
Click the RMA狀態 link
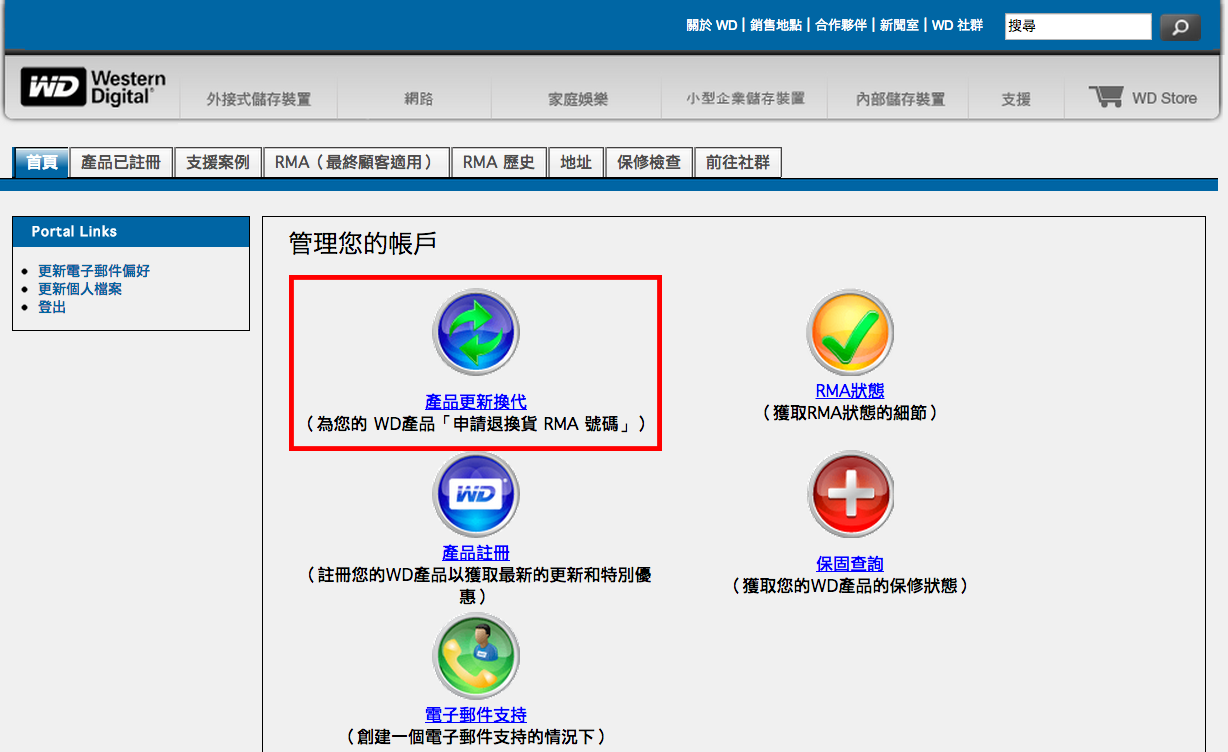(x=850, y=391)
